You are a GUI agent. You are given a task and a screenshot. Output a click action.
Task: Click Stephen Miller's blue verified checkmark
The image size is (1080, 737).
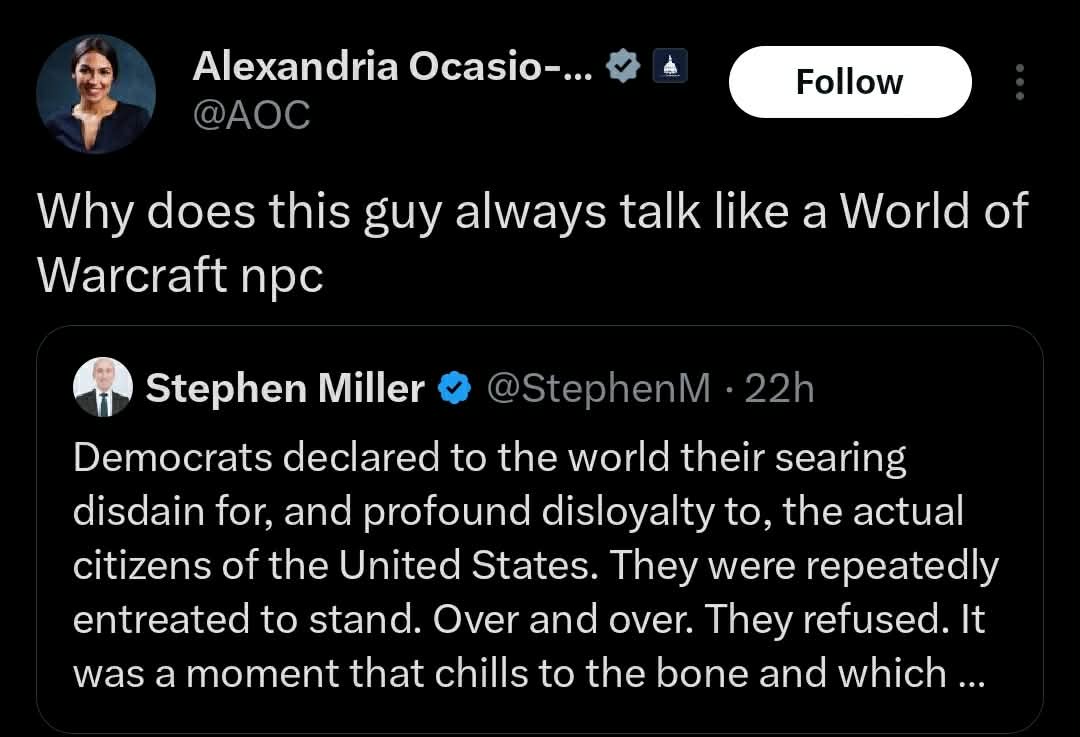coord(456,388)
